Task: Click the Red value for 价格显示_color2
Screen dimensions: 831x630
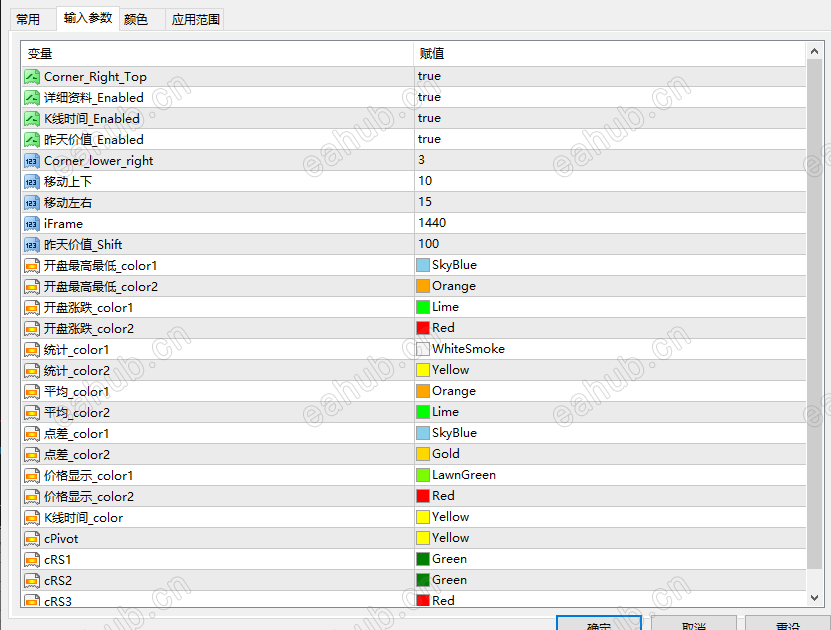Action: click(x=443, y=496)
